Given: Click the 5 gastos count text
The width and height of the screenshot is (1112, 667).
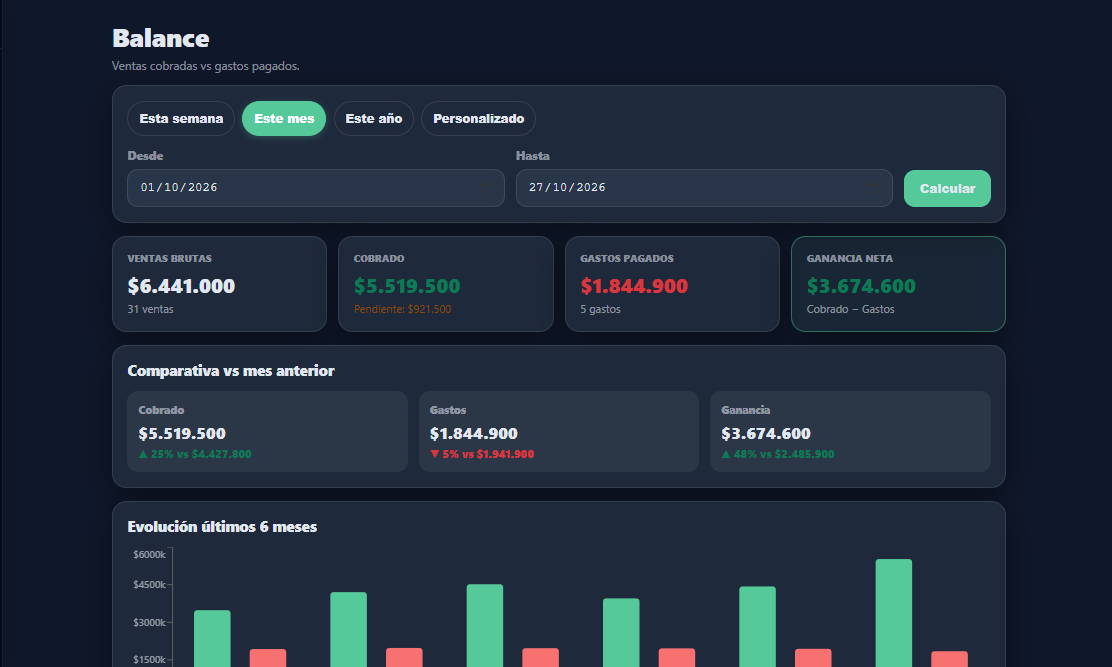Looking at the screenshot, I should [x=600, y=309].
